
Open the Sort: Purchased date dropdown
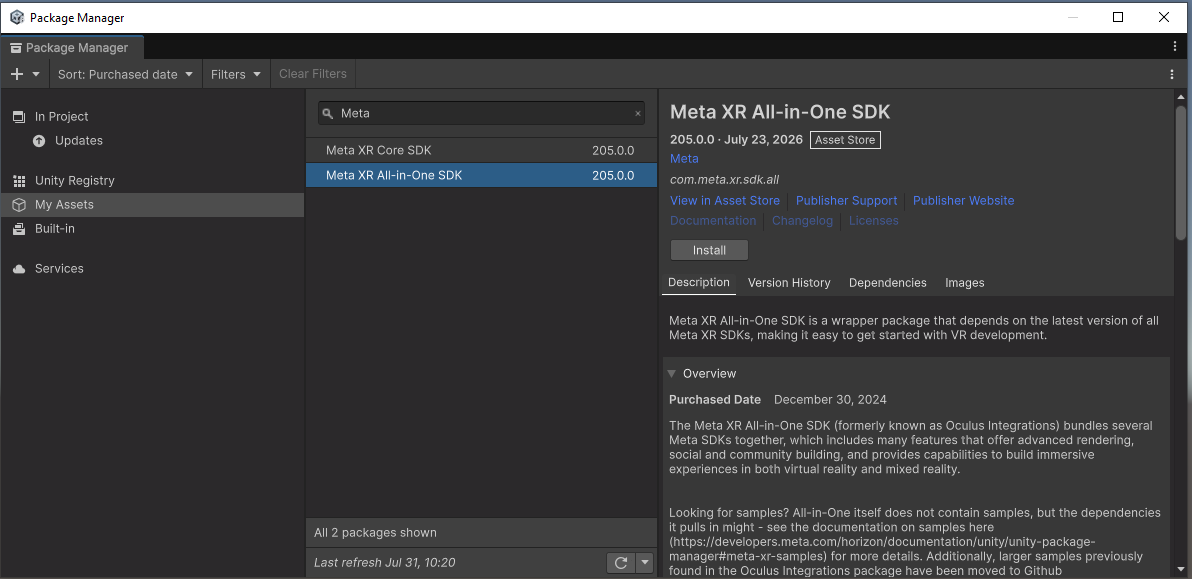125,74
